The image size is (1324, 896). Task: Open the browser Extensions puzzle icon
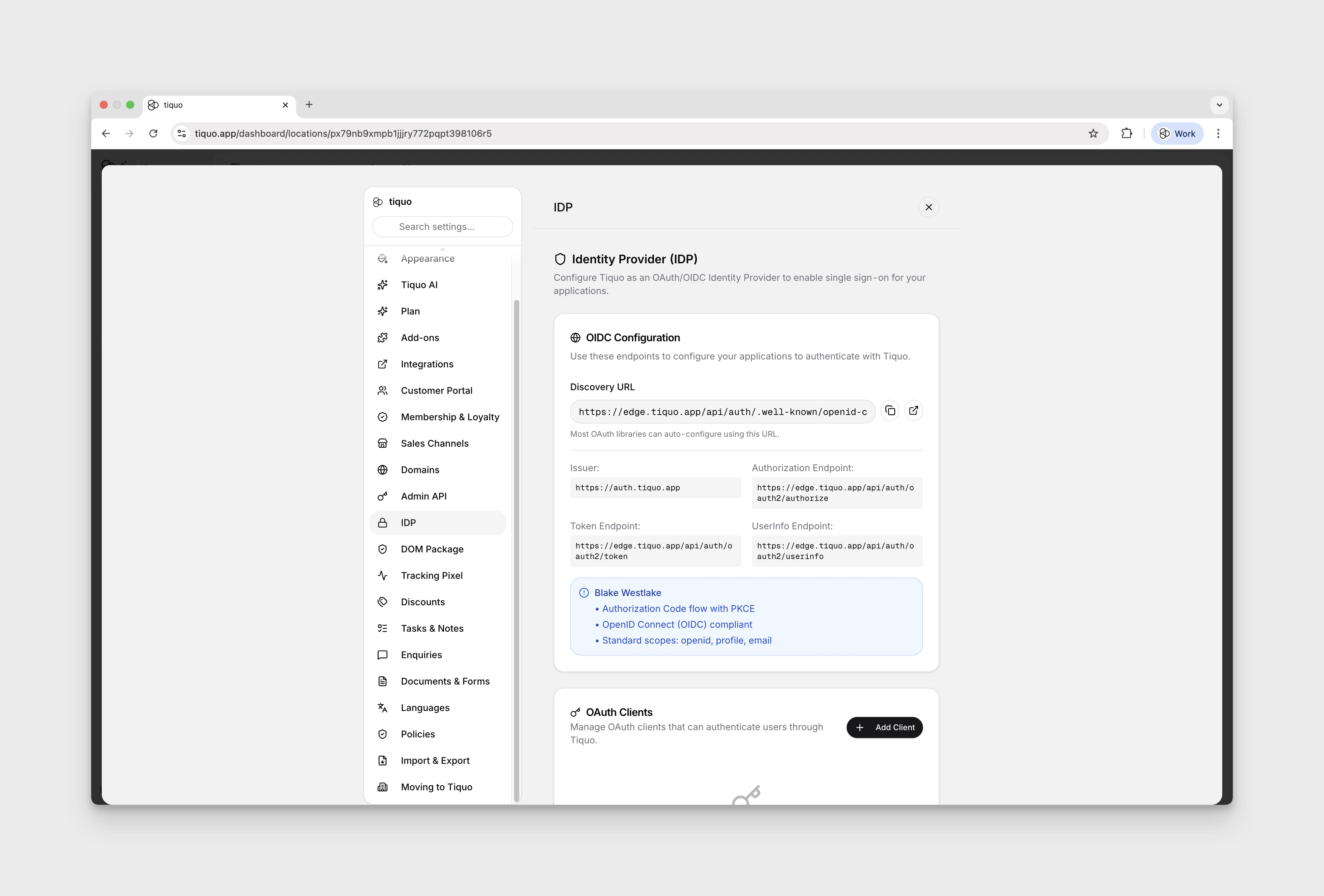pyautogui.click(x=1126, y=133)
